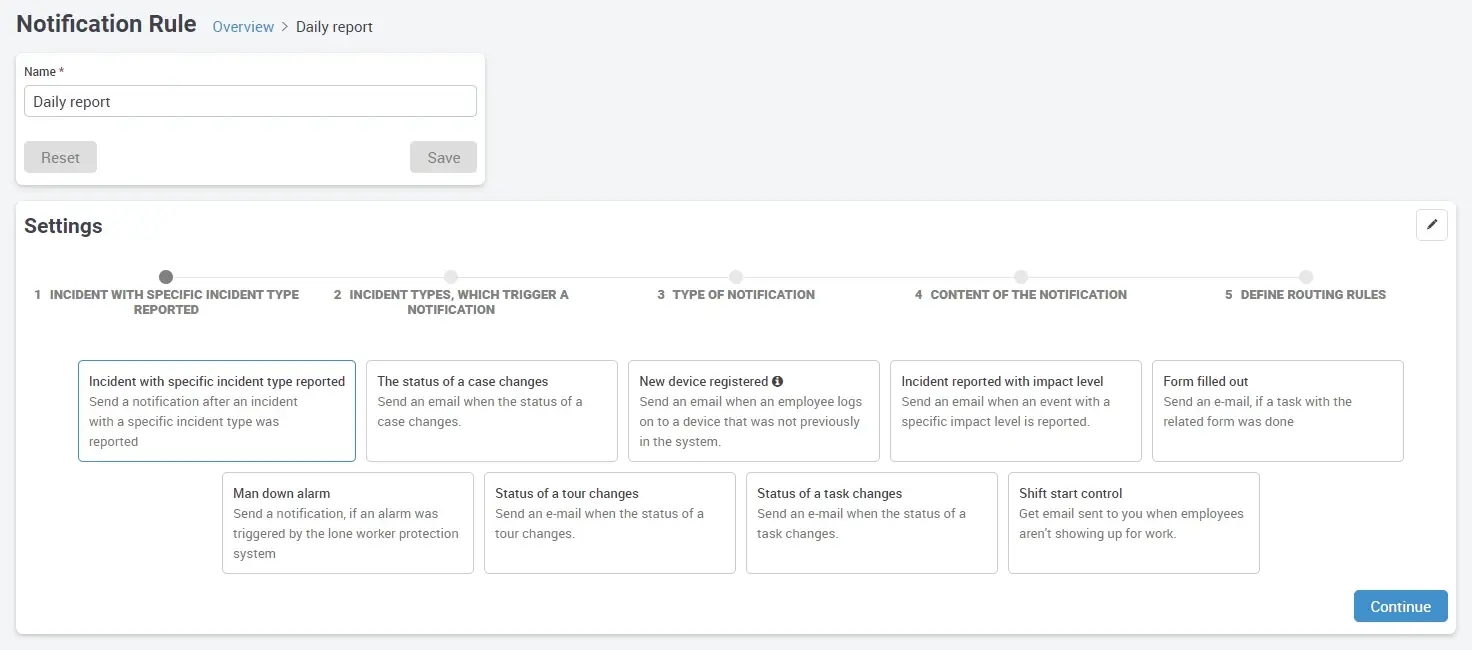Select the Incident with specific incident type reported card
1472x650 pixels.
217,411
